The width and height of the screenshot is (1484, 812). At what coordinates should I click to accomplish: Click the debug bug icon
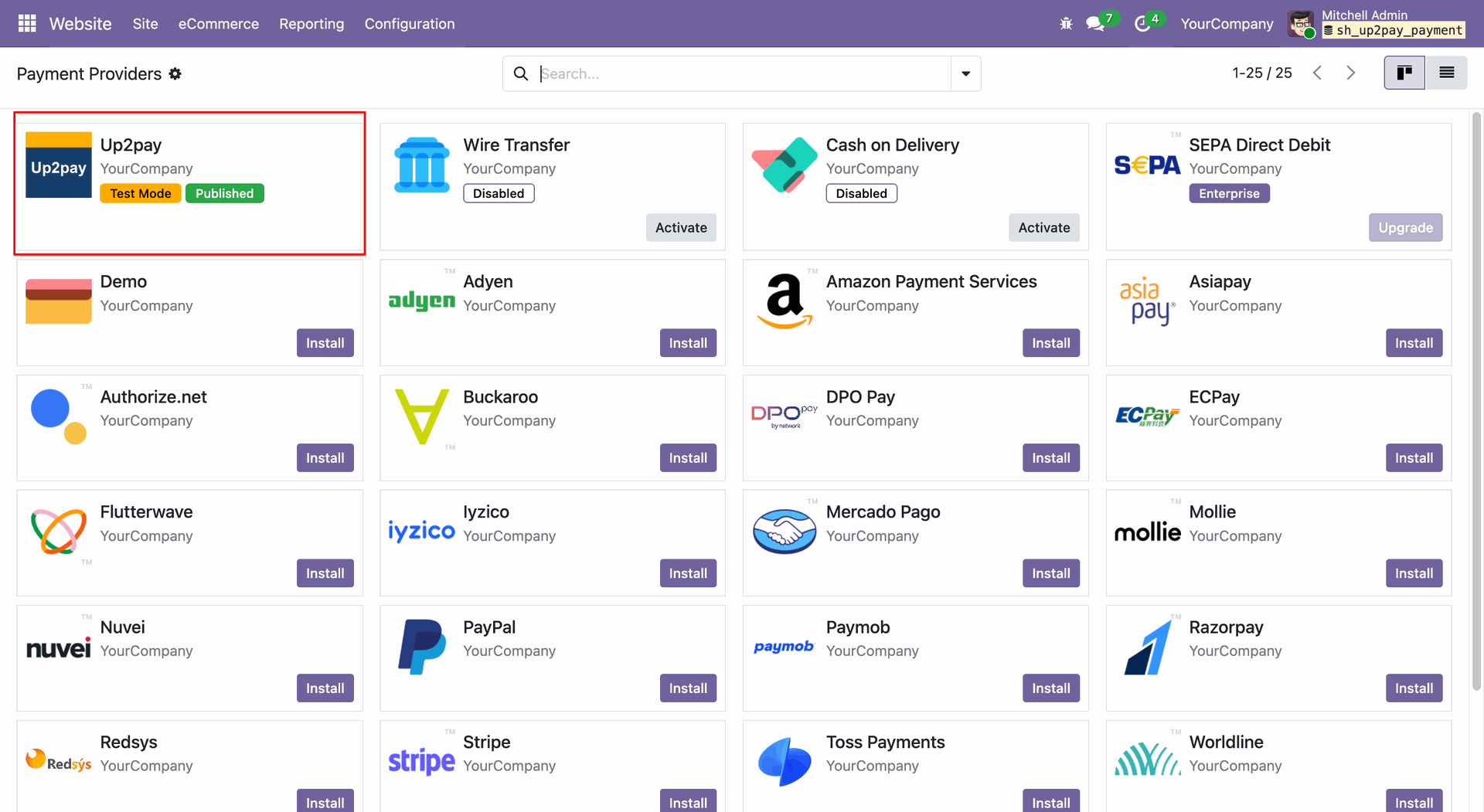[x=1066, y=24]
